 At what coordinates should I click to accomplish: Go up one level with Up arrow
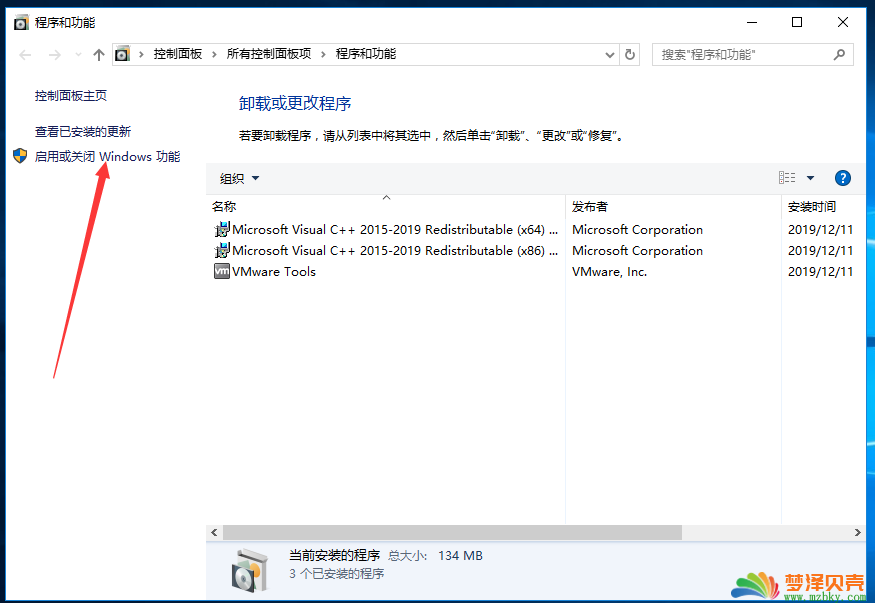click(99, 55)
